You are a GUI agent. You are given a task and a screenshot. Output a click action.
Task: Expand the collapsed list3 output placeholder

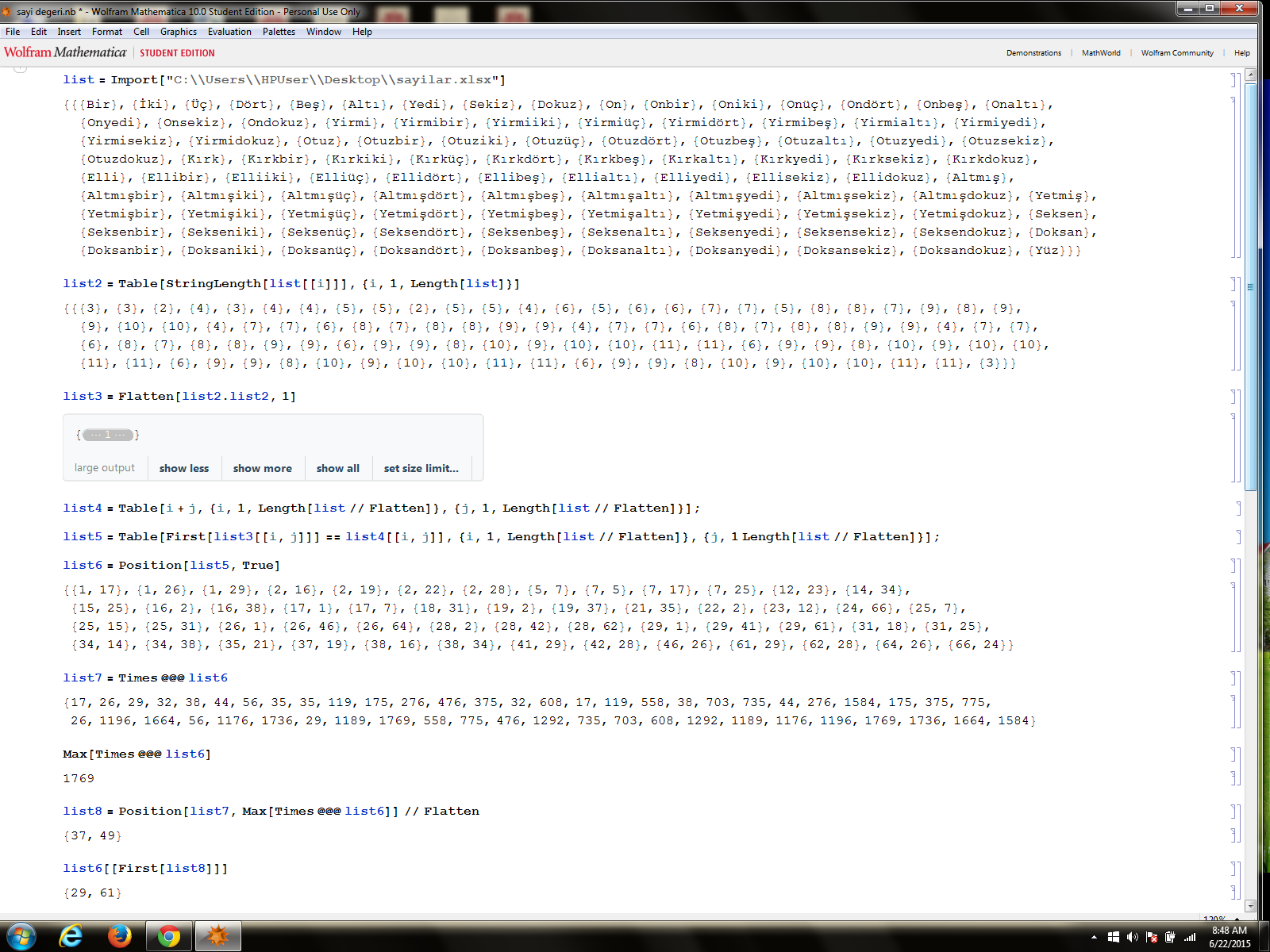108,435
